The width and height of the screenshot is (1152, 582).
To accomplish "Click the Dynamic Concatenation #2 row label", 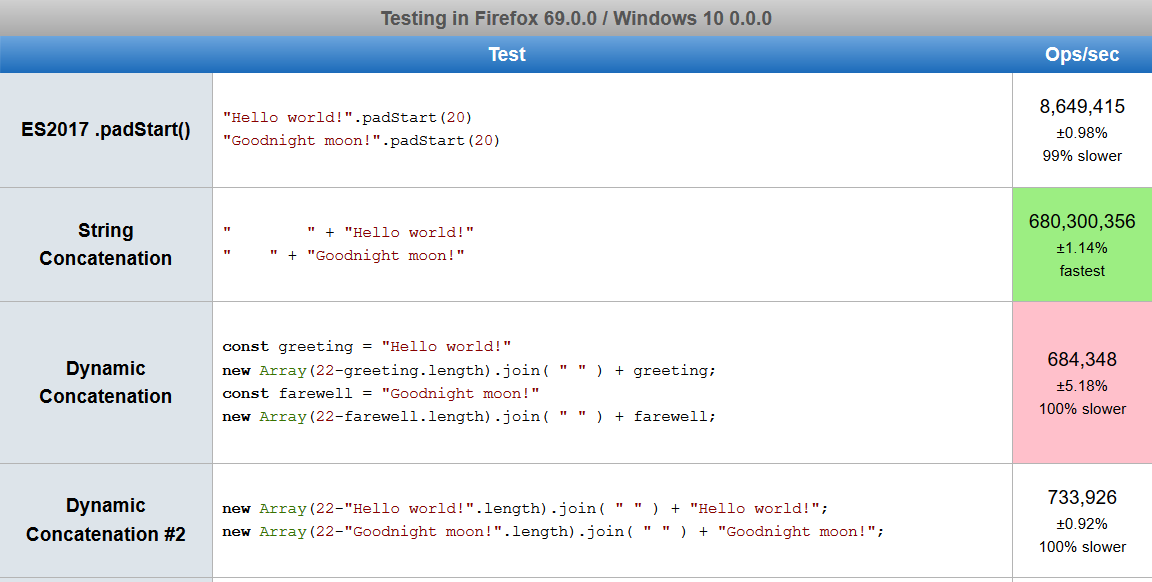I will click(106, 520).
